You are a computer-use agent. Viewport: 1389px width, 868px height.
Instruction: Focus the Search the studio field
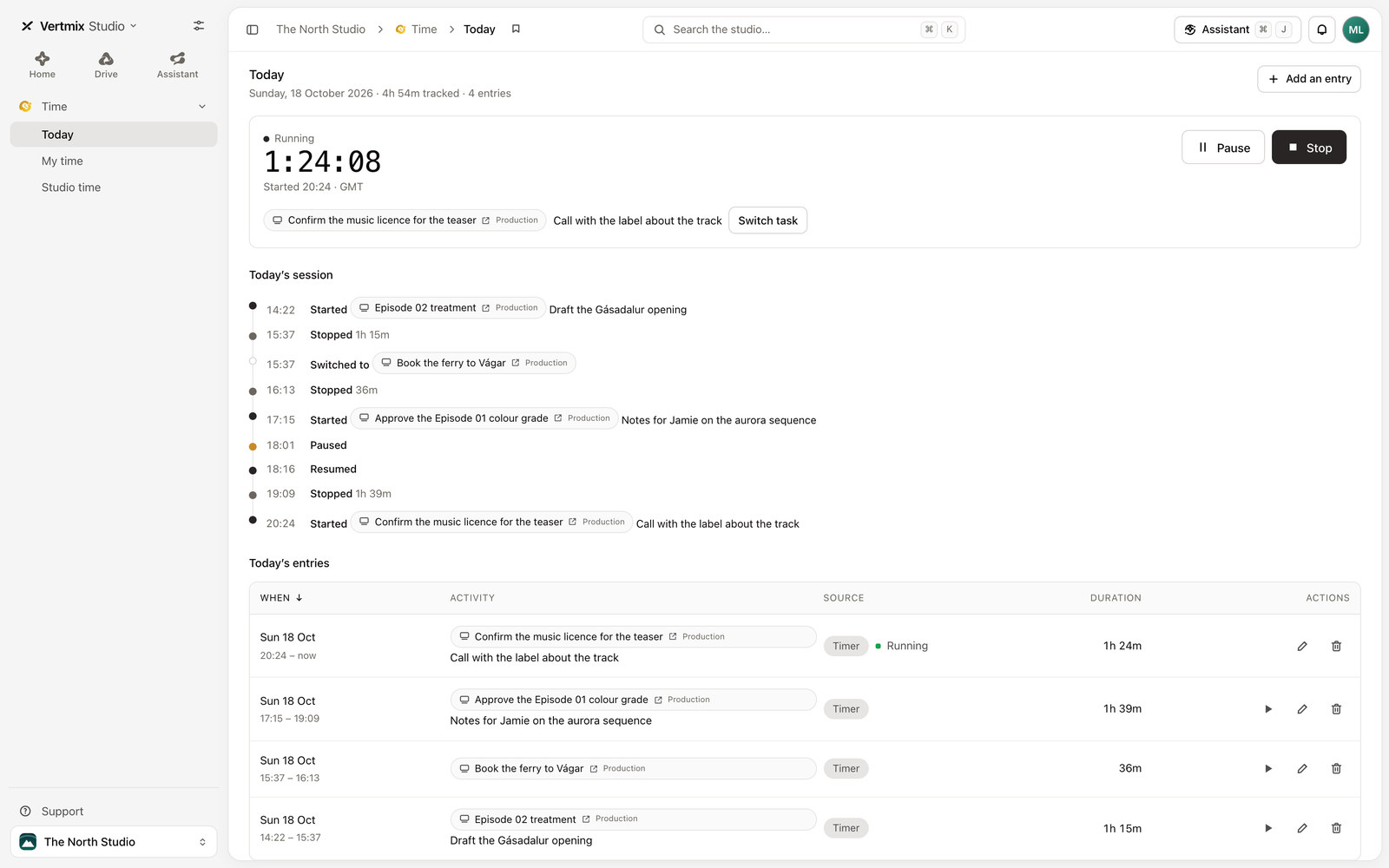click(804, 30)
